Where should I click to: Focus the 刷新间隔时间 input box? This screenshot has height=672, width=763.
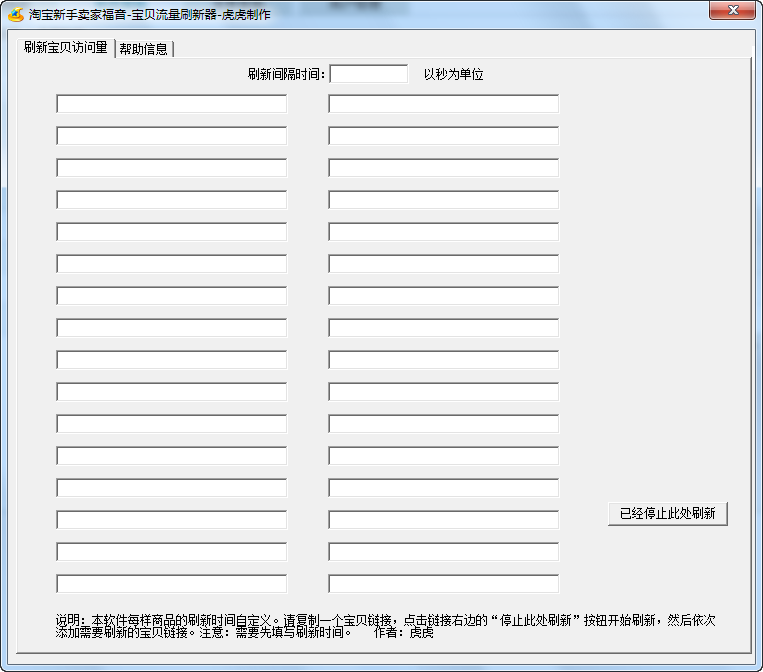click(x=369, y=74)
